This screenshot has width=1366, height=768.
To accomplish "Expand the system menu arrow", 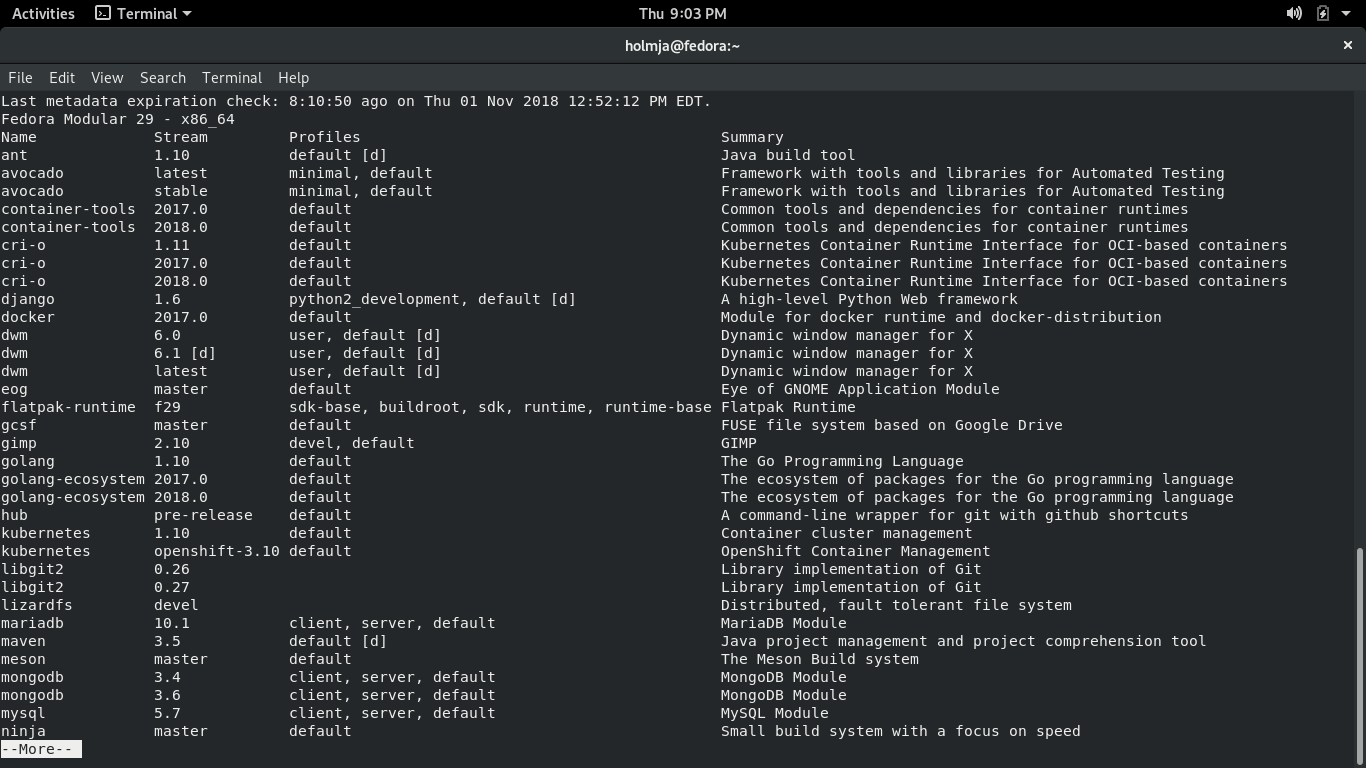I will [x=1346, y=14].
